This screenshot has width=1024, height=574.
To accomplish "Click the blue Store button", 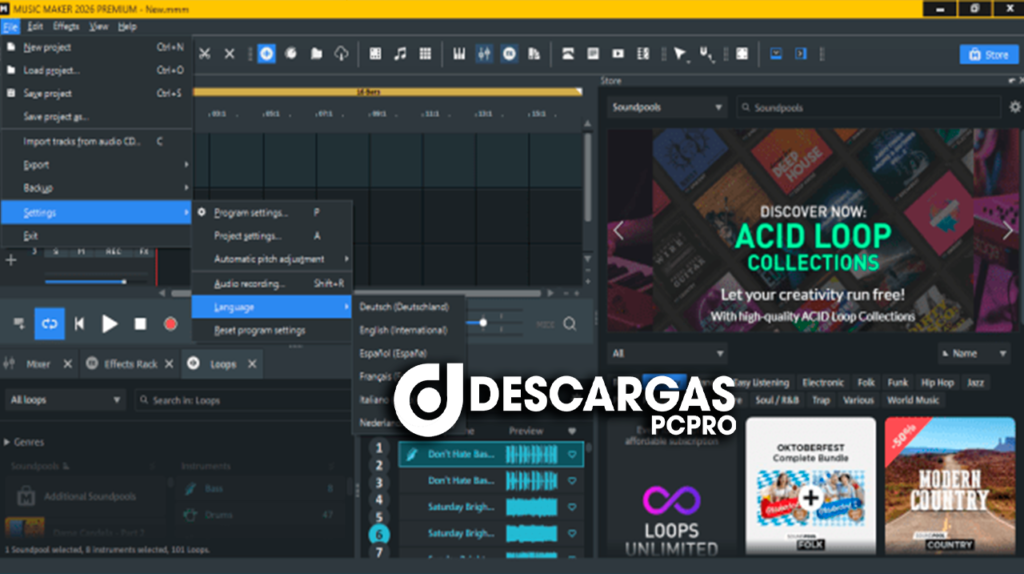I will tap(988, 54).
